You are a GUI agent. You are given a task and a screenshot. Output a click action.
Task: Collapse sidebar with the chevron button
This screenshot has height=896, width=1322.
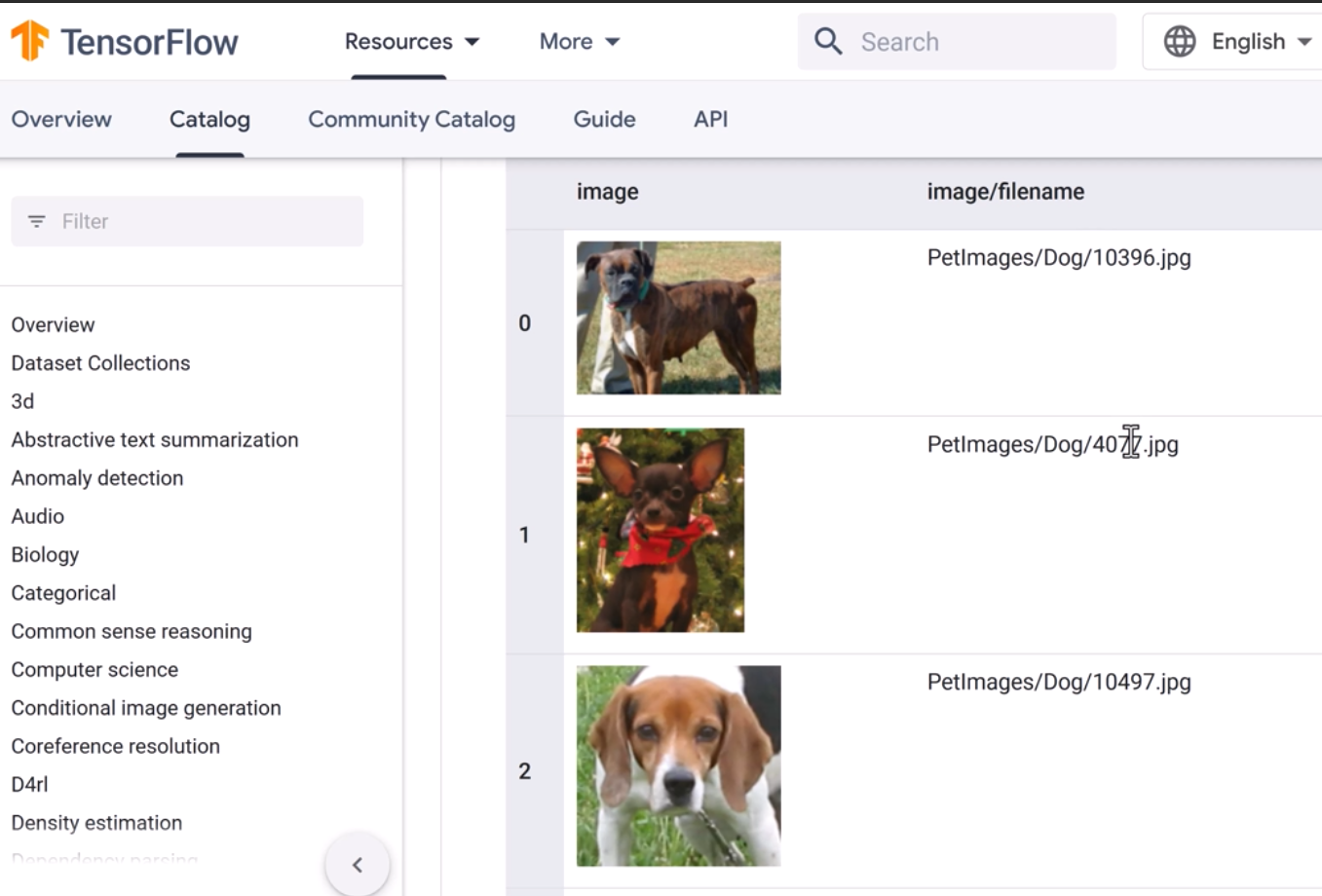click(358, 864)
